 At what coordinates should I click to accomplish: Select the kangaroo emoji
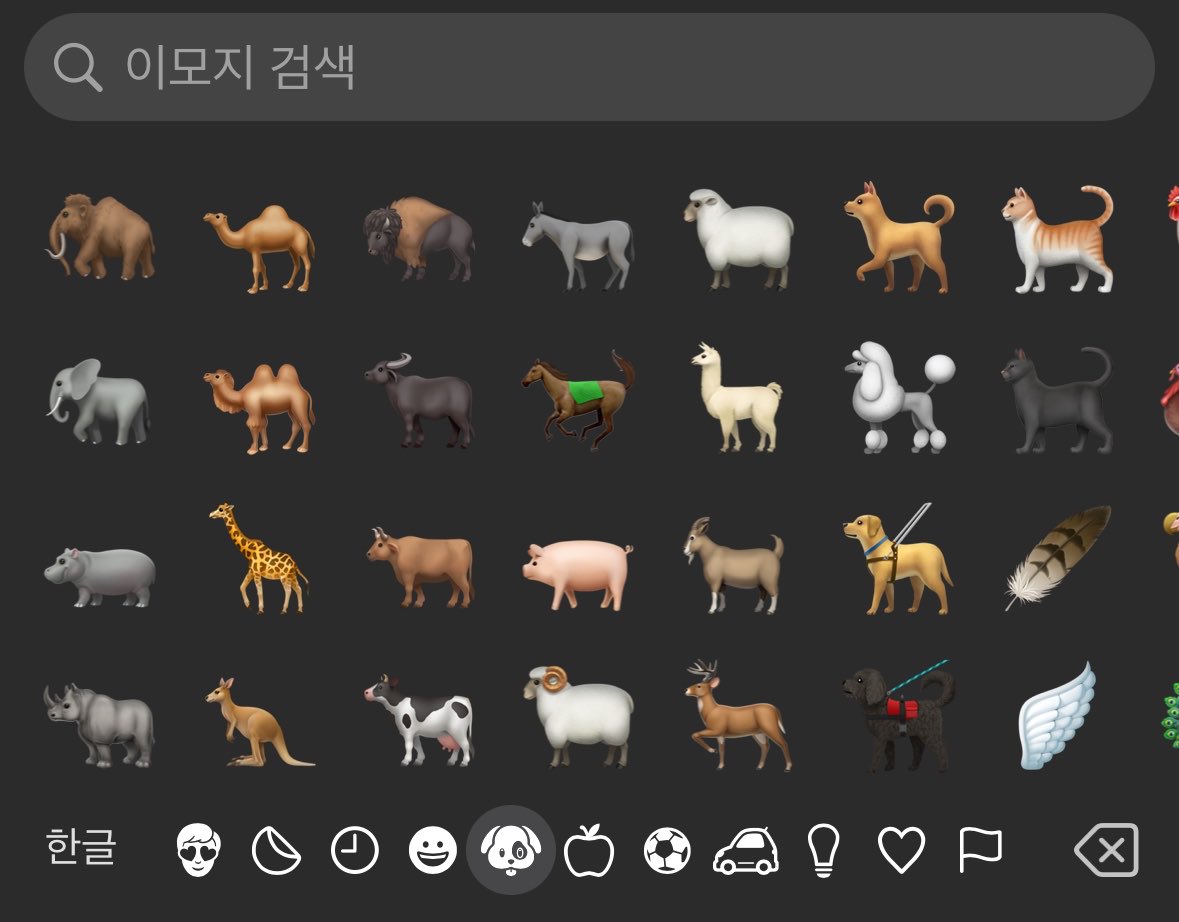260,722
